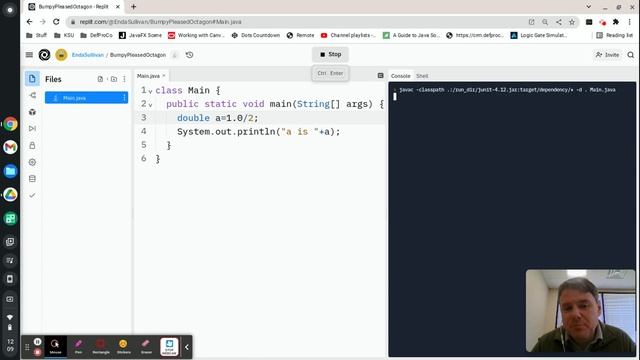This screenshot has width=640, height=360.
Task: Open the DefProCo bookmarks folder
Action: tap(96, 36)
